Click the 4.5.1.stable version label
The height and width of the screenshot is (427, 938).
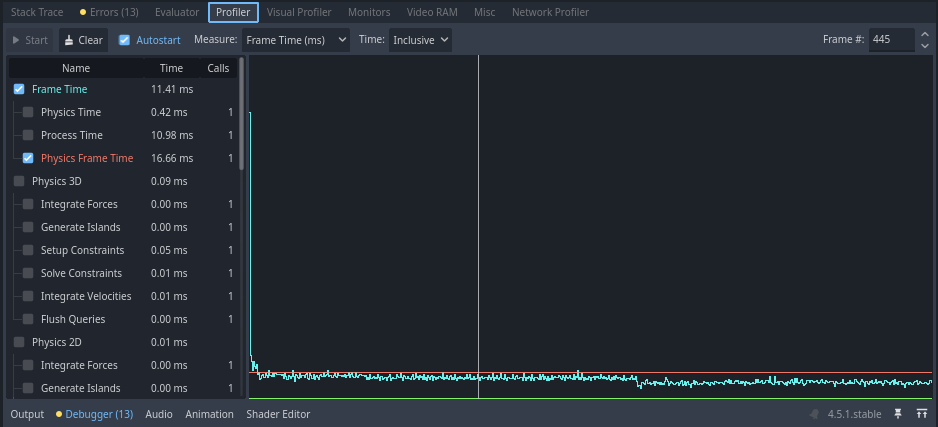[x=854, y=414]
